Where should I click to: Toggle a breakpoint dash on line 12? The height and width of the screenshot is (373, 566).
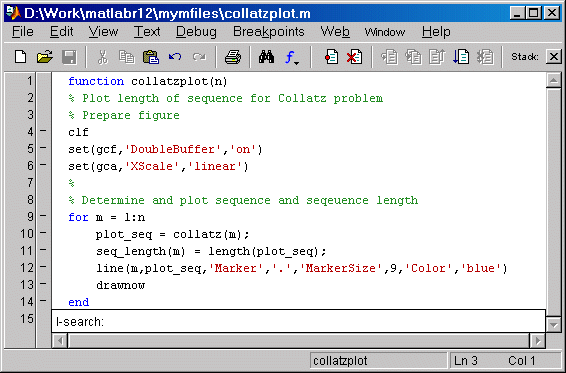pyautogui.click(x=43, y=267)
